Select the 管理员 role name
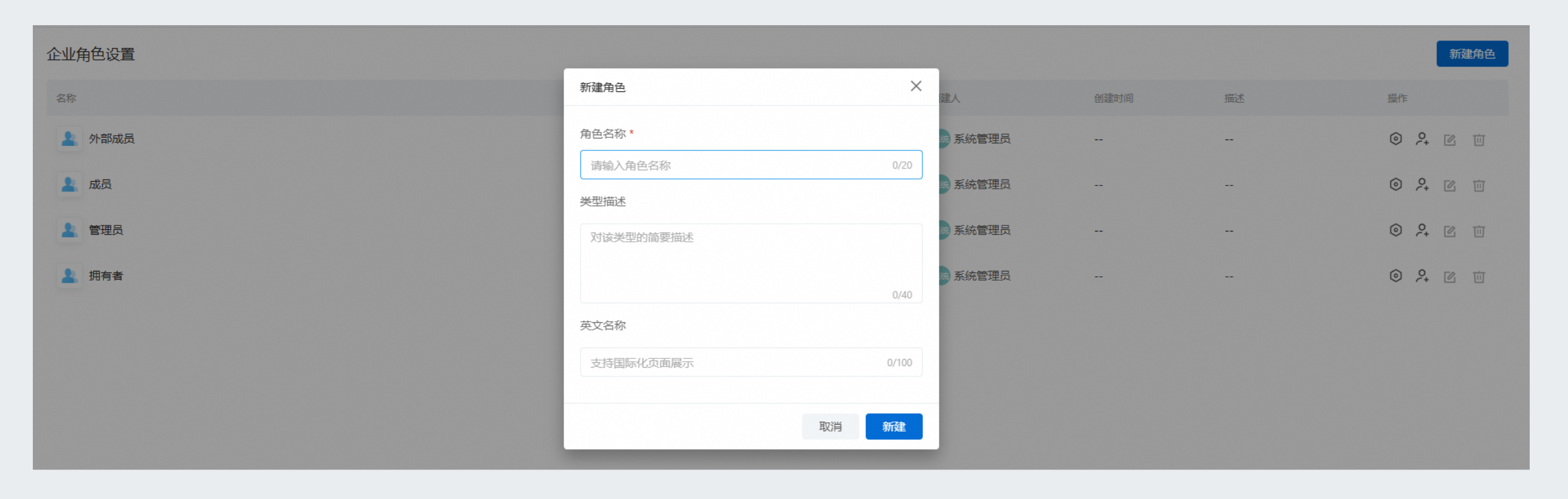This screenshot has width=1568, height=499. point(106,230)
